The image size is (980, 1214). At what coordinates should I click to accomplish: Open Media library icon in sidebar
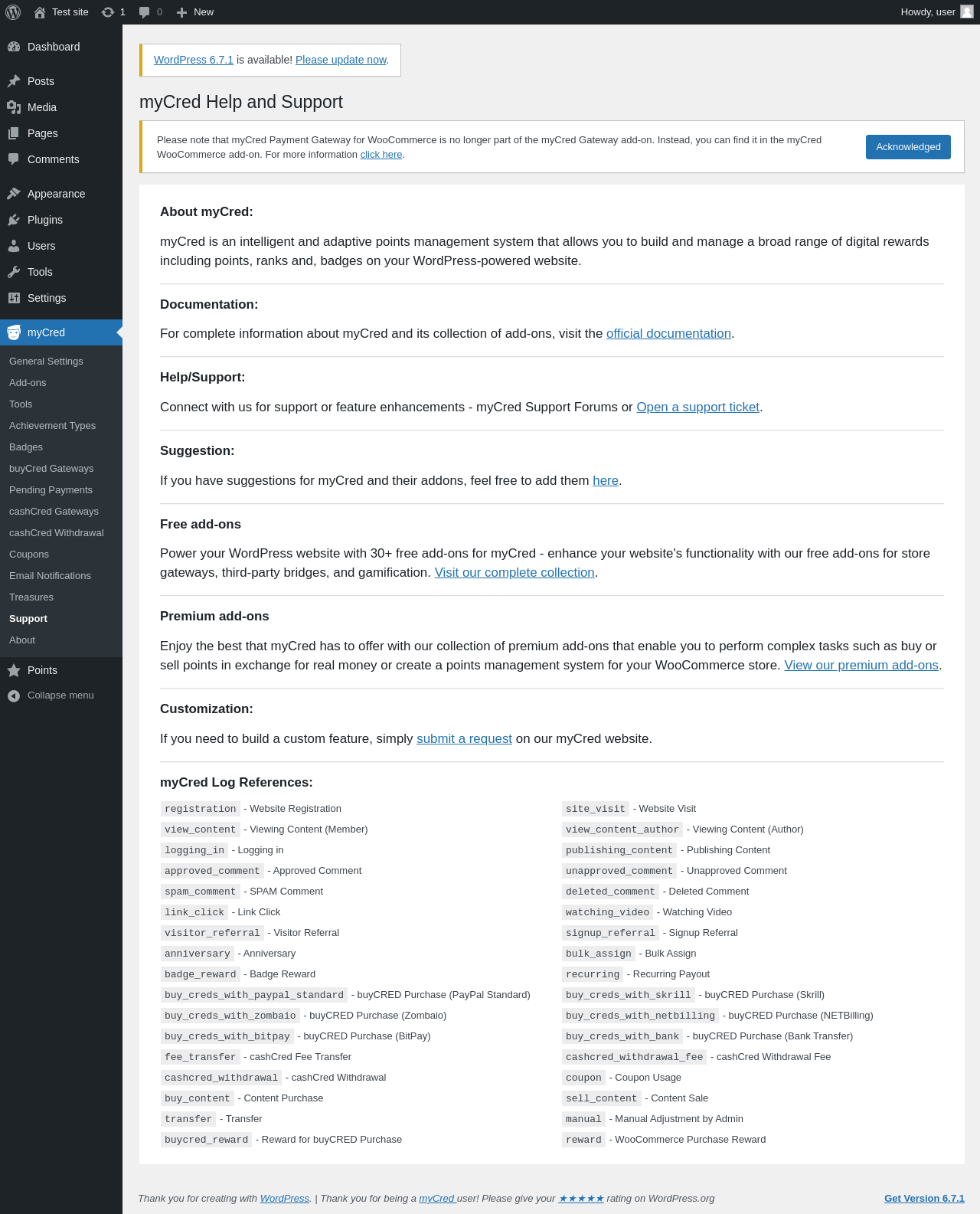coord(14,107)
